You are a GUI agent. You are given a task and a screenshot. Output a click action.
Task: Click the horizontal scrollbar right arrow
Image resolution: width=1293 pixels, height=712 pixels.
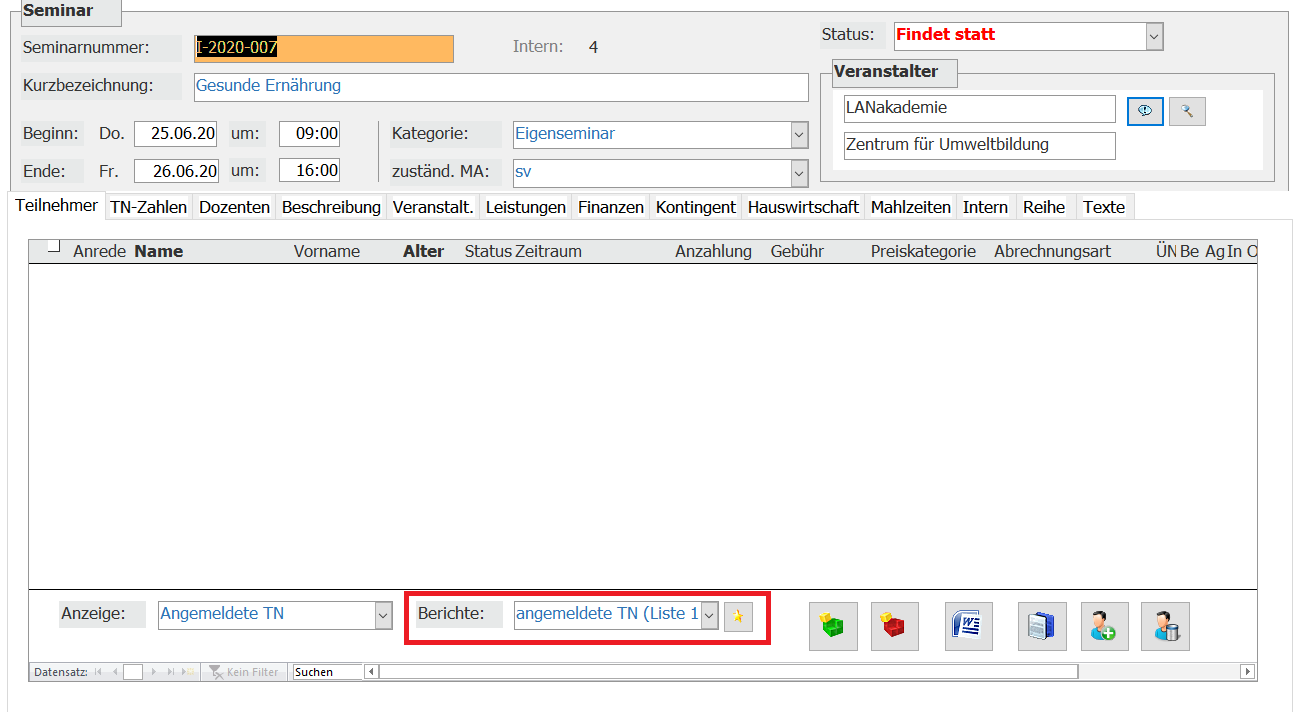[1246, 672]
